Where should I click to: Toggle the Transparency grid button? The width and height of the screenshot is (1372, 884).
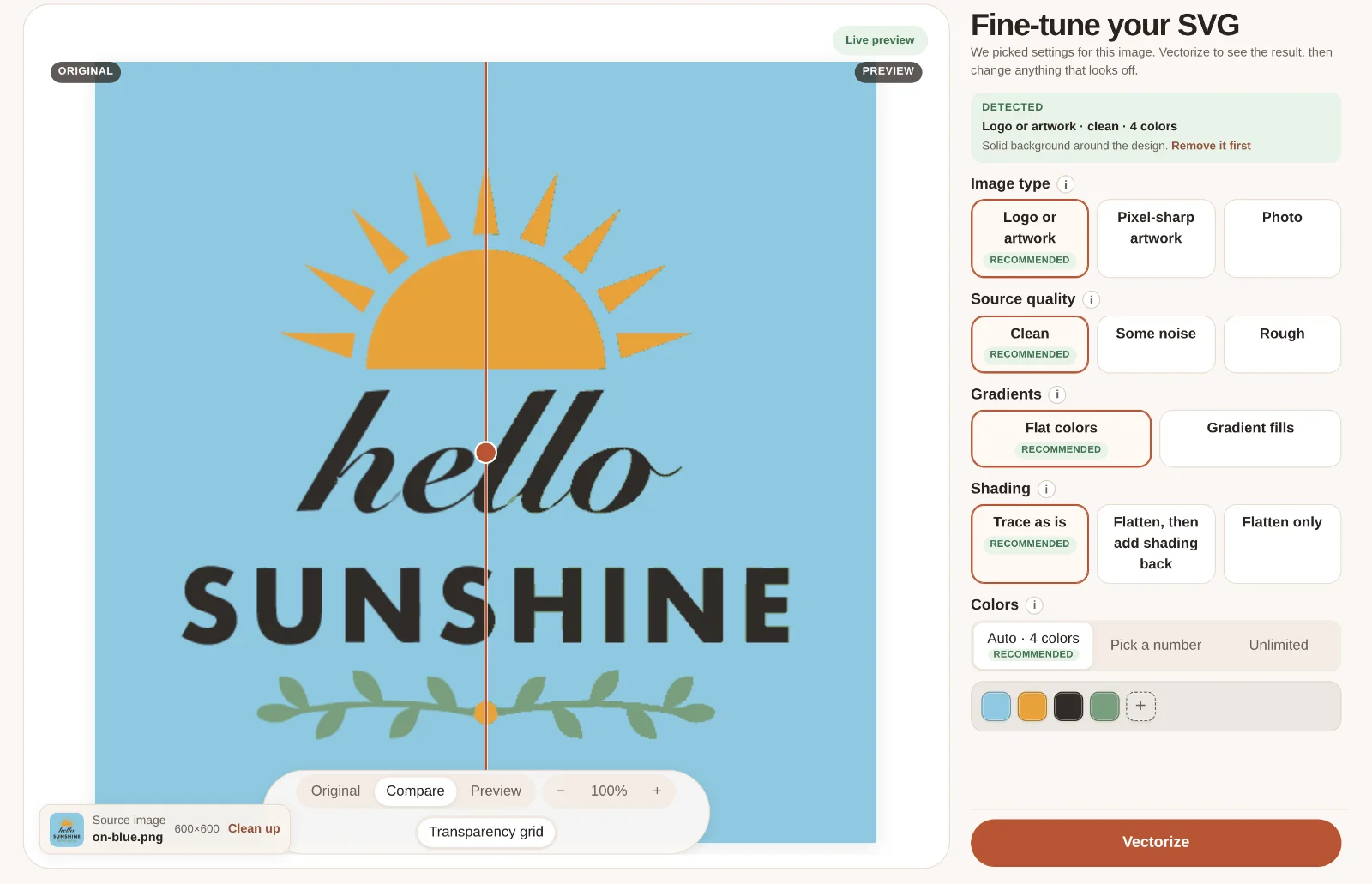pos(486,832)
